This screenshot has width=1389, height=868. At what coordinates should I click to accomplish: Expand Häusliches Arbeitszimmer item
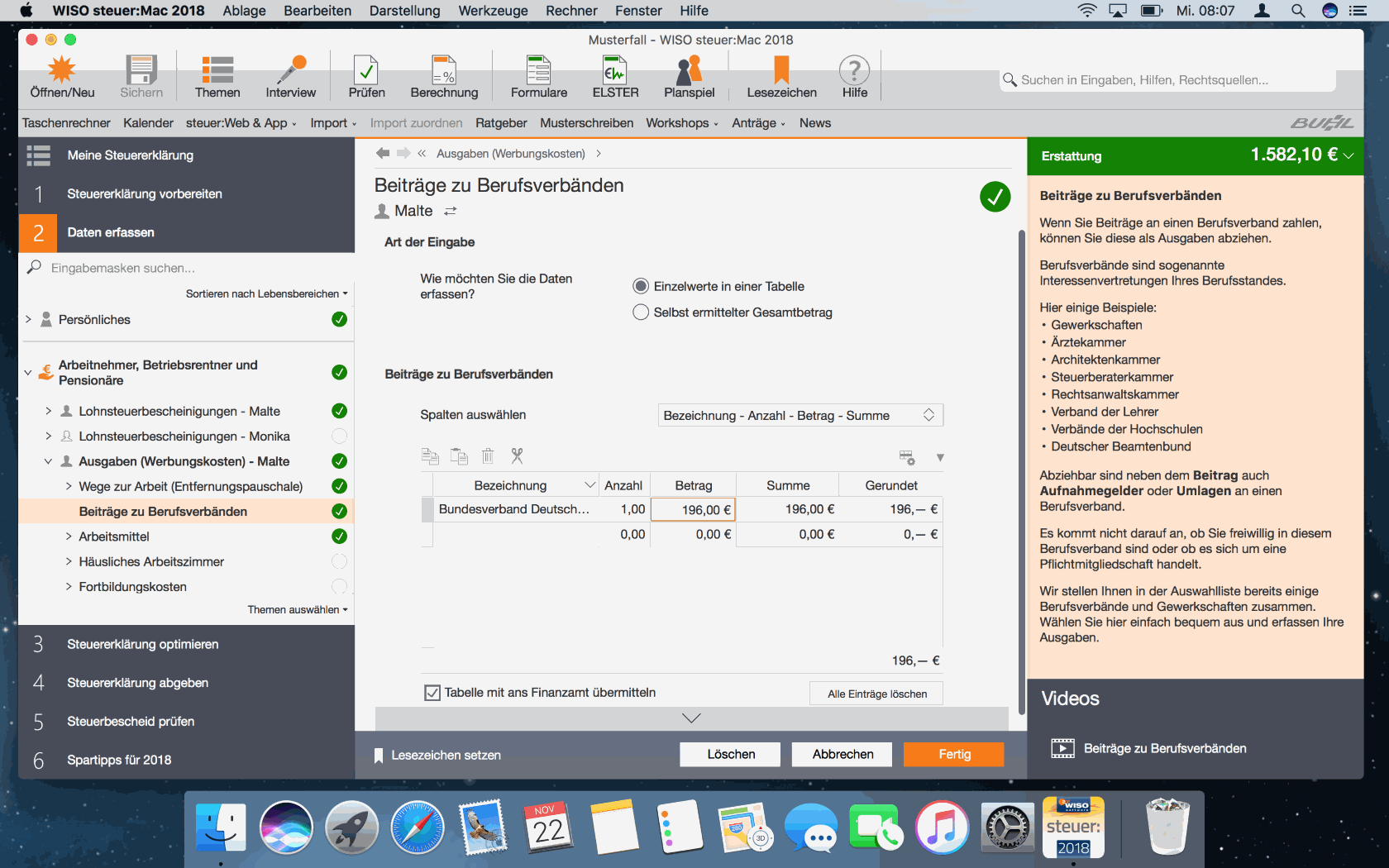pyautogui.click(x=69, y=561)
